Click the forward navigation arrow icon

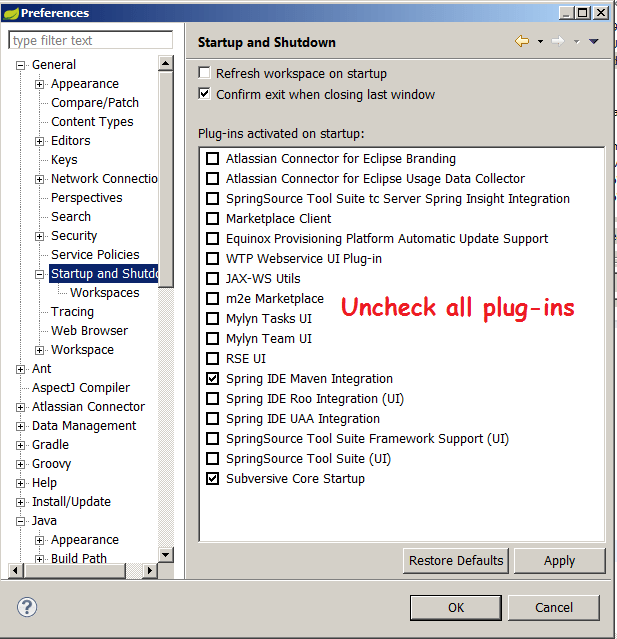coord(558,41)
